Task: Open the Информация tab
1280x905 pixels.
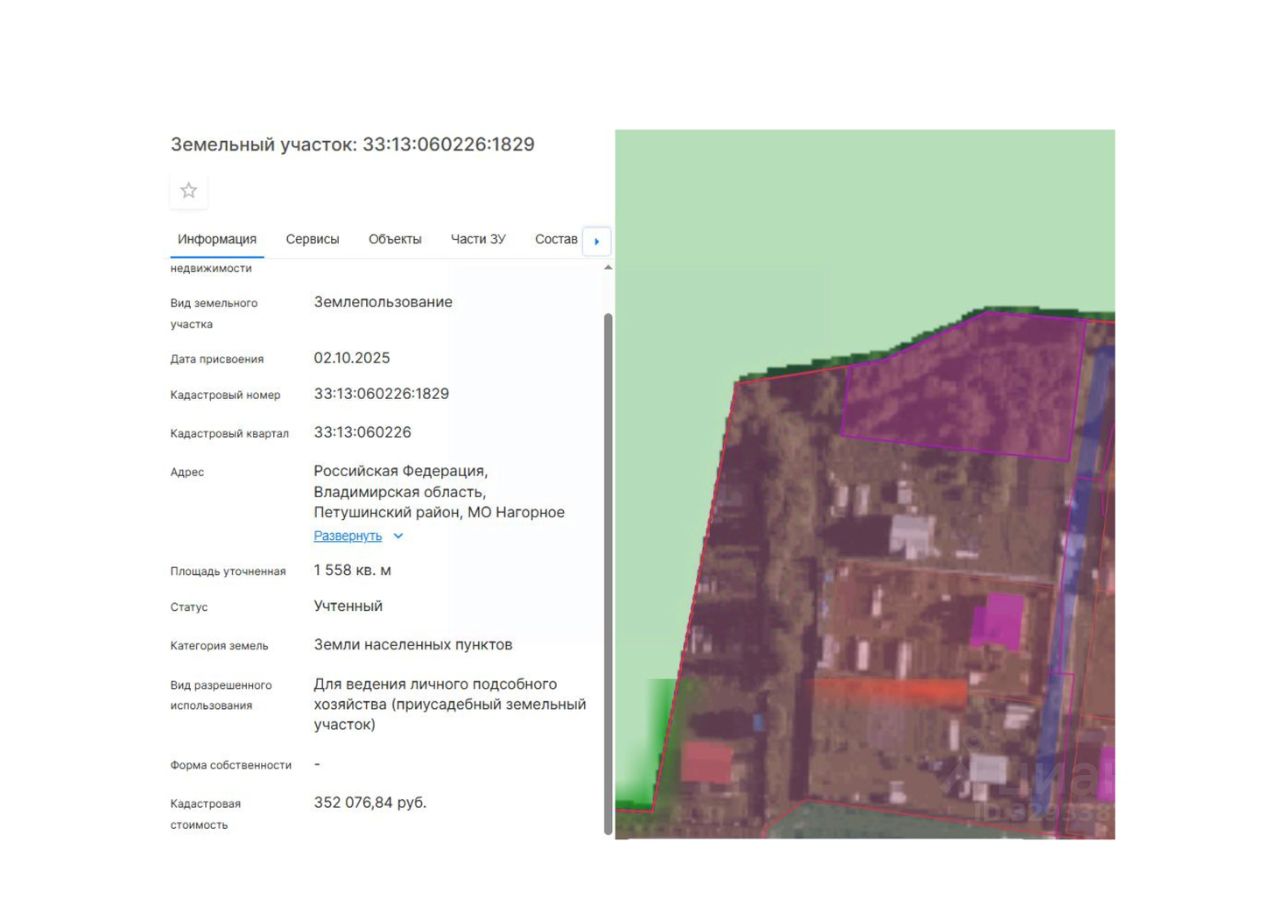Action: click(217, 239)
